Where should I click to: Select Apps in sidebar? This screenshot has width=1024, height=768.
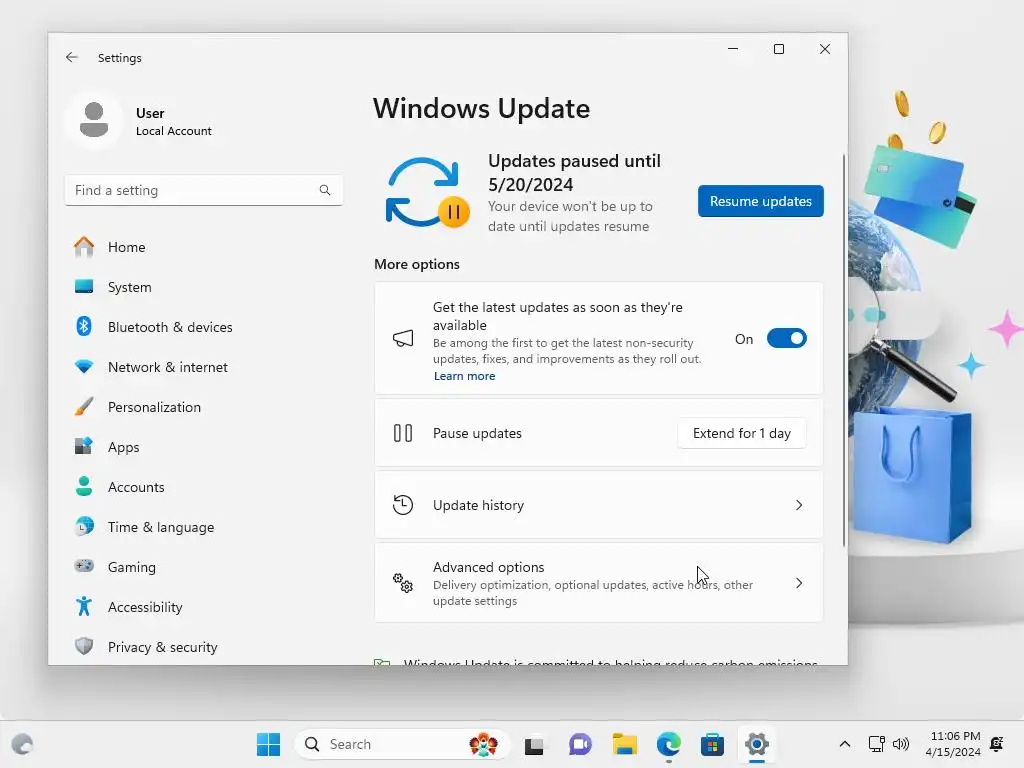pyautogui.click(x=202, y=446)
